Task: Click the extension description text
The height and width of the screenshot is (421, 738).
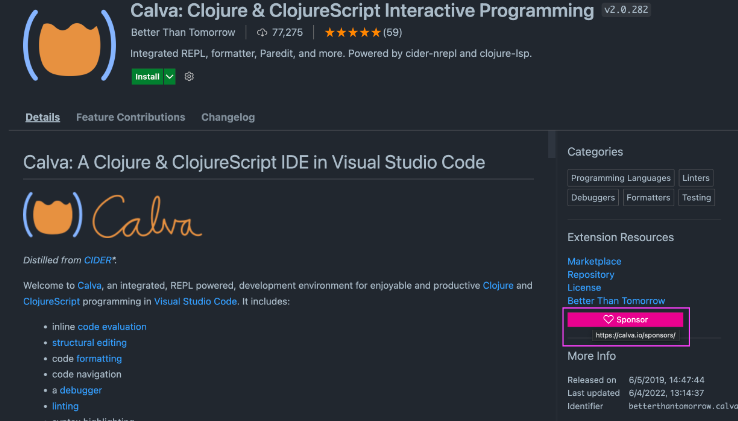Action: [x=331, y=54]
